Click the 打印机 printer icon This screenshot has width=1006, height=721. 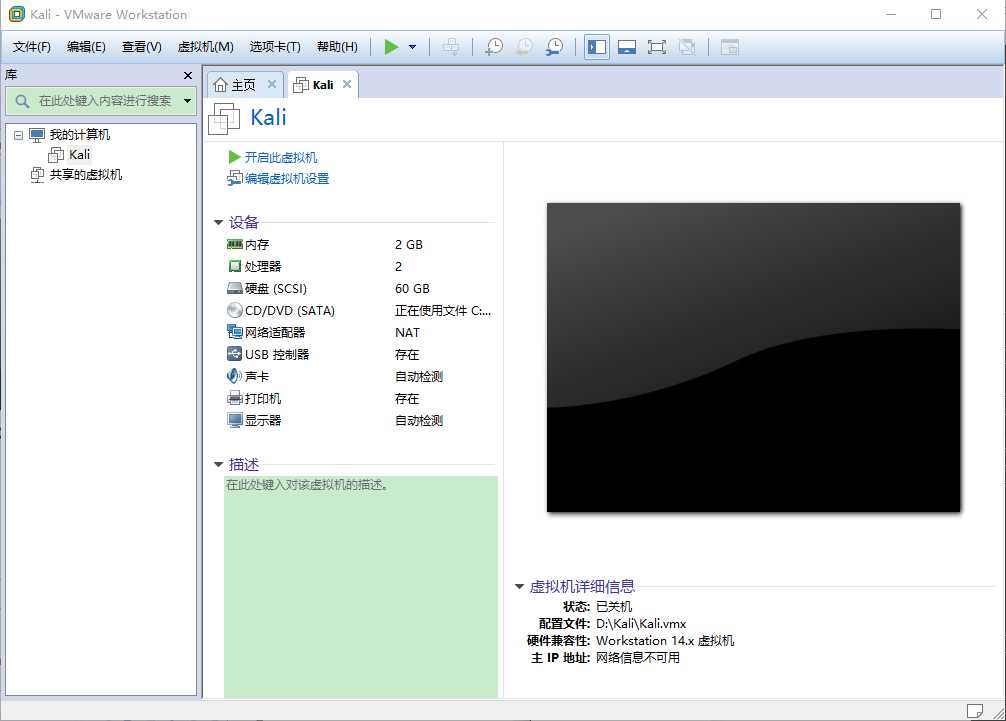[235, 398]
